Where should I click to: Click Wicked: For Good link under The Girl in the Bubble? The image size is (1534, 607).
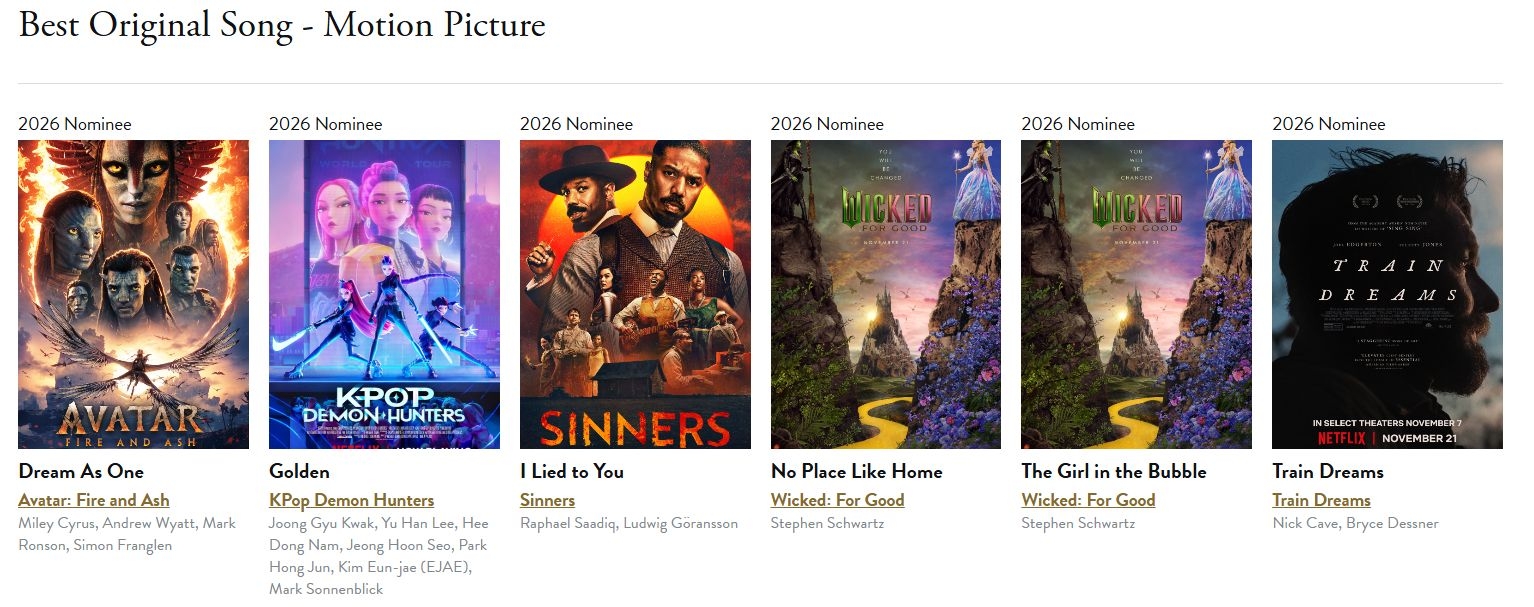pyautogui.click(x=1088, y=500)
